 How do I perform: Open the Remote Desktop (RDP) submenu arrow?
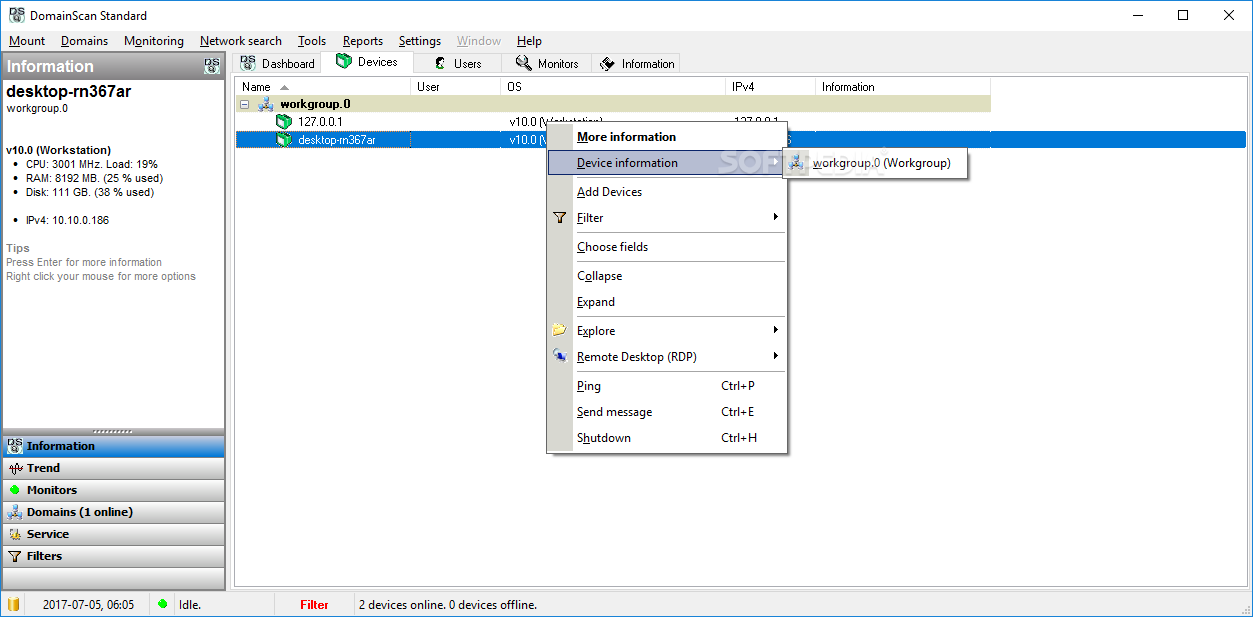pos(775,356)
